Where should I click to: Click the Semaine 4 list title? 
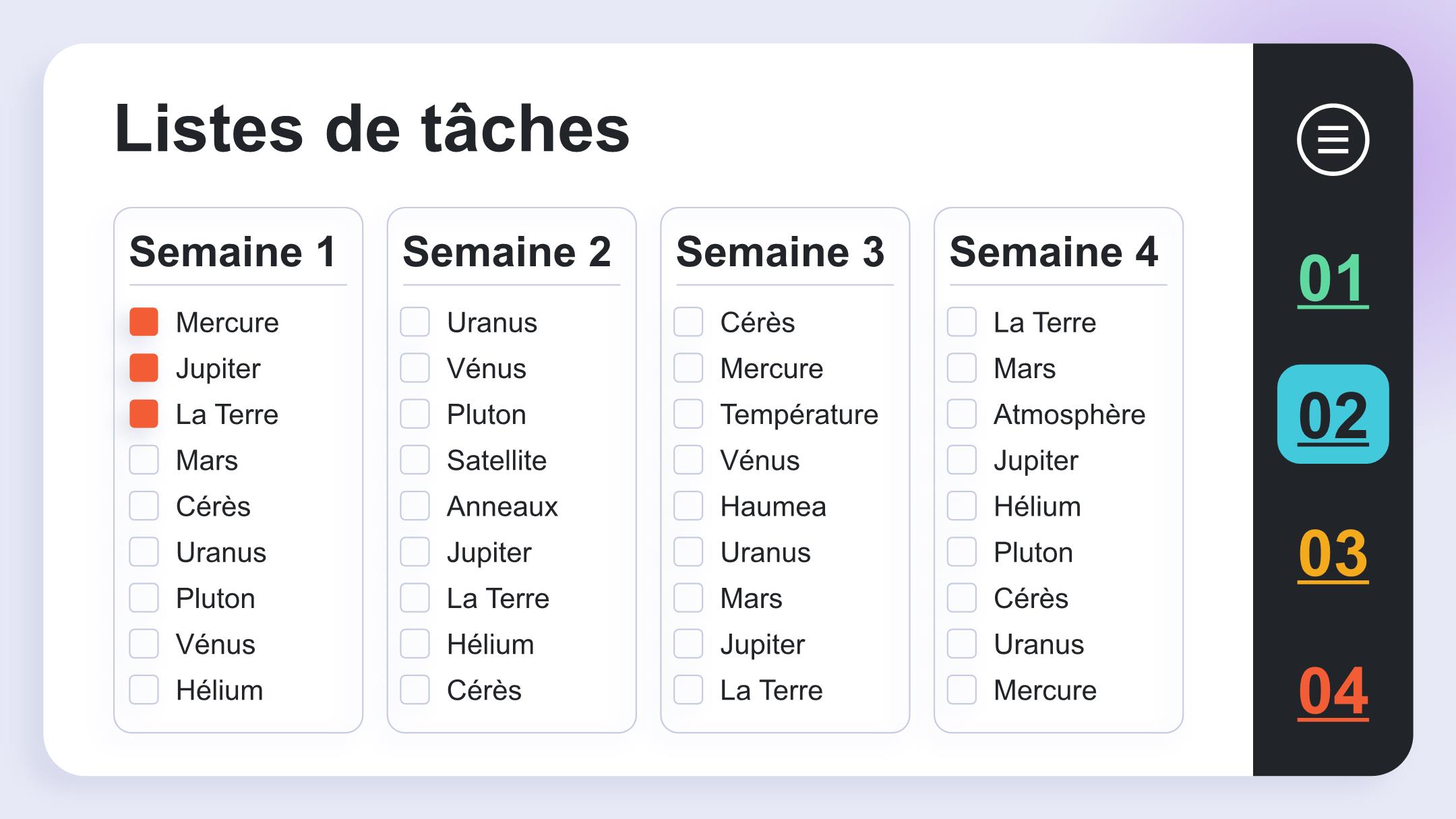[x=1054, y=251]
